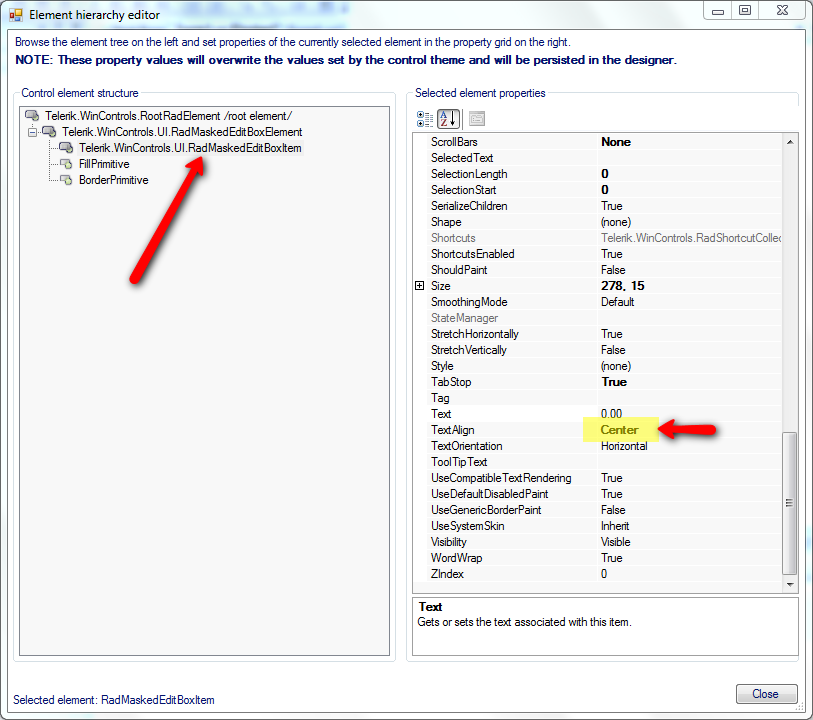Select the StateManager property label
The image size is (813, 720).
[x=464, y=318]
